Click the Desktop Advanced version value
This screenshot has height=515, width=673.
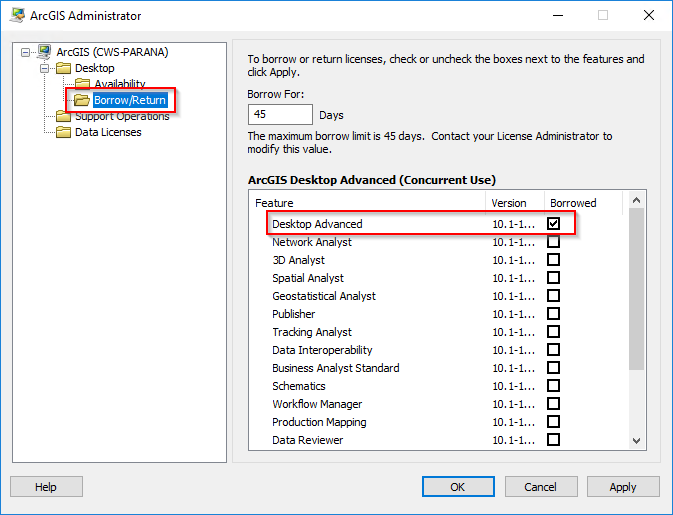pos(514,224)
